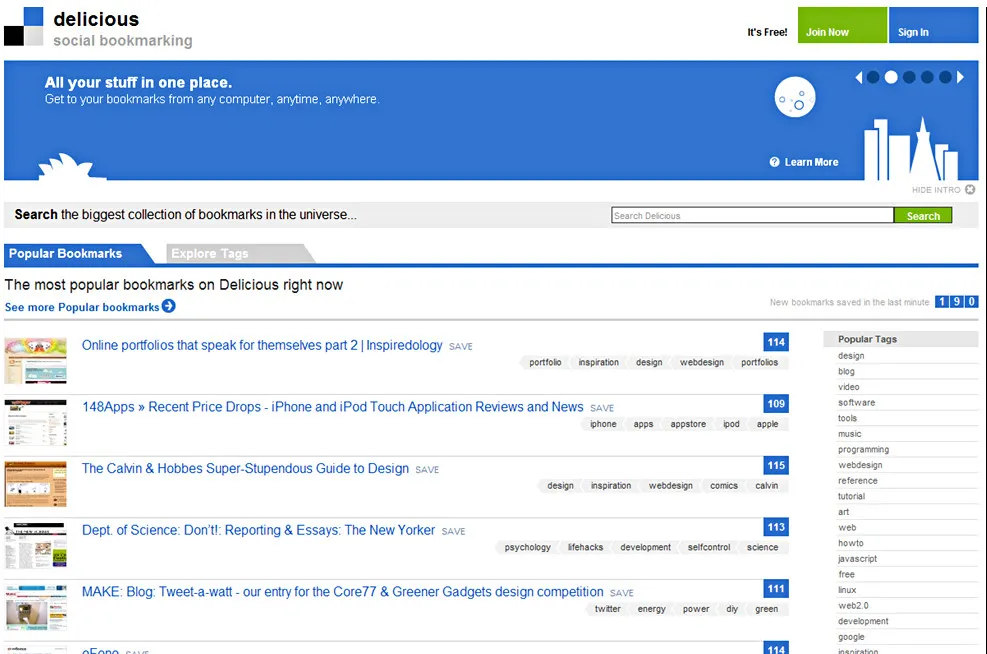The image size is (987, 654).
Task: Click arrow icon beside See more Popular bookmarks
Action: (169, 306)
